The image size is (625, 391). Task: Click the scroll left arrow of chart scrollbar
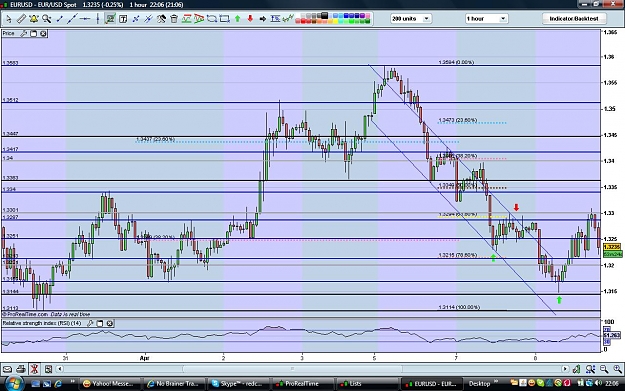pos(60,369)
